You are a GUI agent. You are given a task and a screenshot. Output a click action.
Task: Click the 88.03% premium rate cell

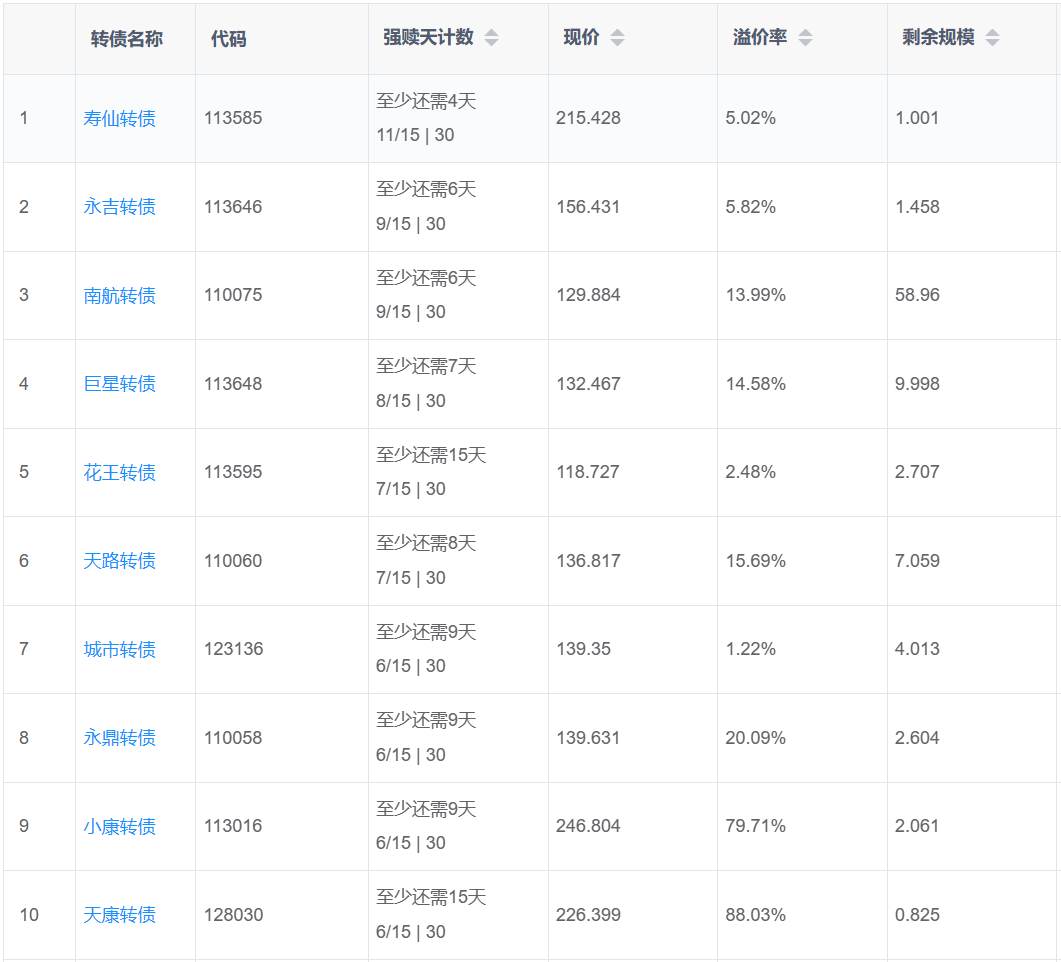click(756, 915)
